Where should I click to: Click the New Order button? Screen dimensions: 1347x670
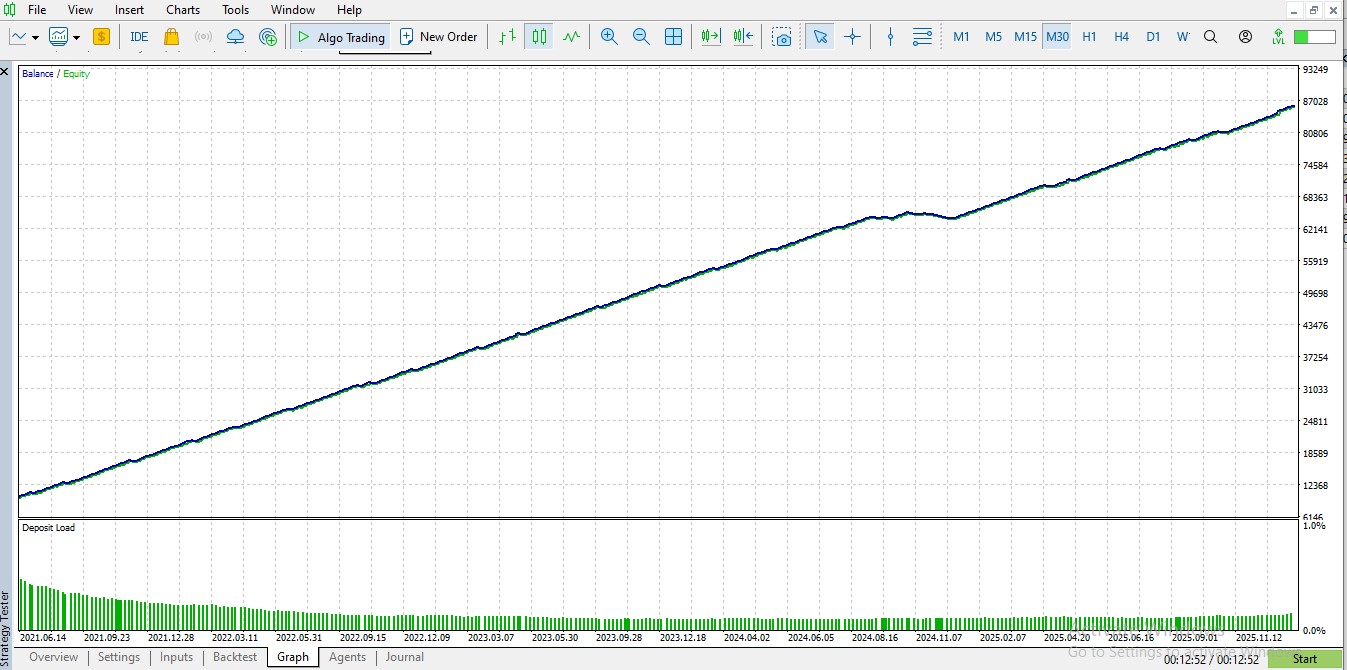(x=438, y=37)
